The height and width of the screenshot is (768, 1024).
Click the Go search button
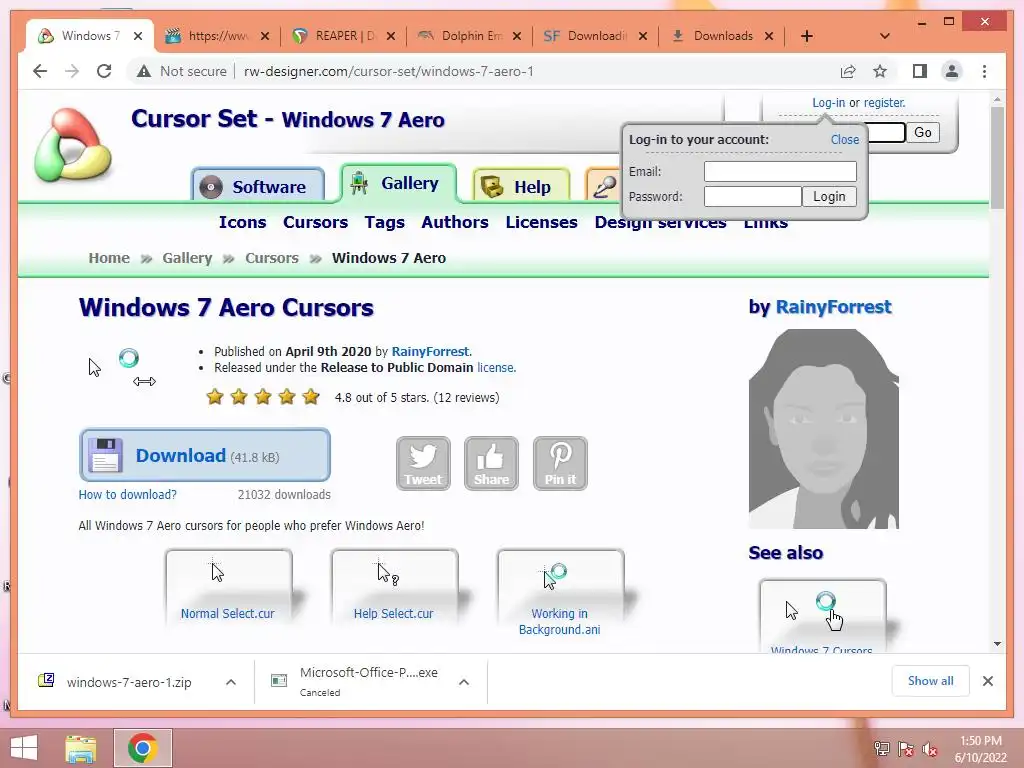point(922,133)
